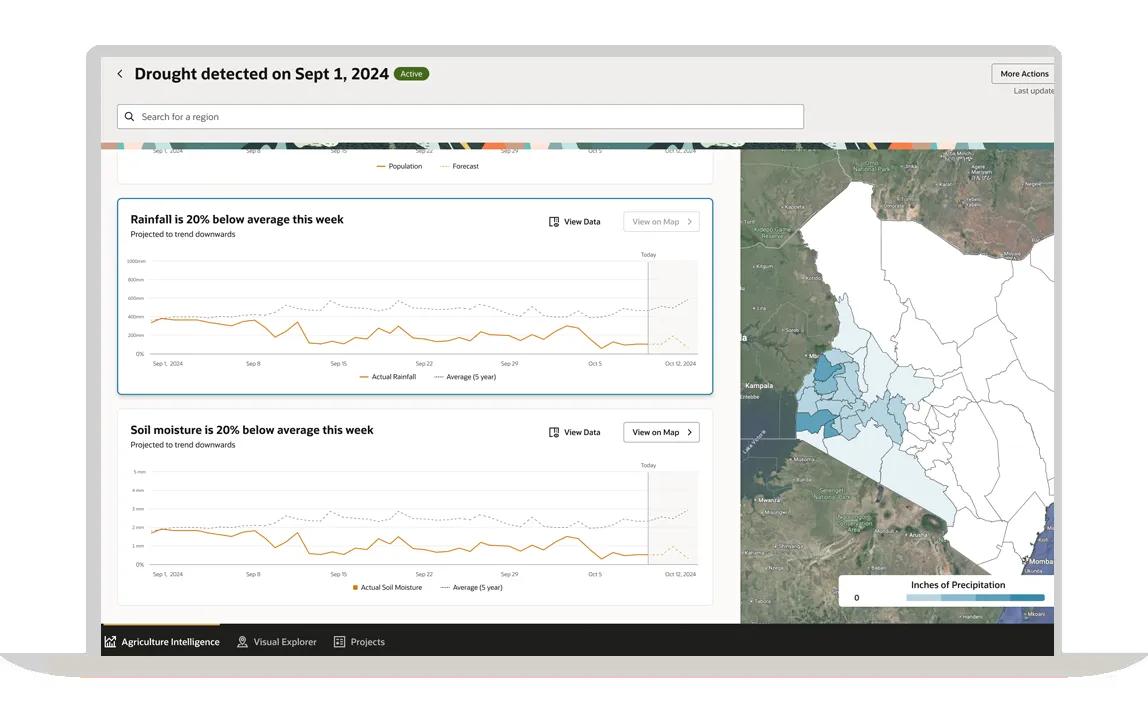The width and height of the screenshot is (1148, 724).
Task: Click the search magnifier icon
Action: coord(129,116)
